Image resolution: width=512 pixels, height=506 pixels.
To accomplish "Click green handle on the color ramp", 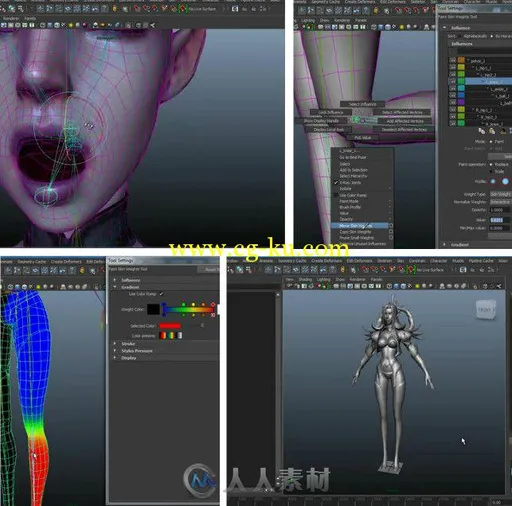I will (184, 305).
